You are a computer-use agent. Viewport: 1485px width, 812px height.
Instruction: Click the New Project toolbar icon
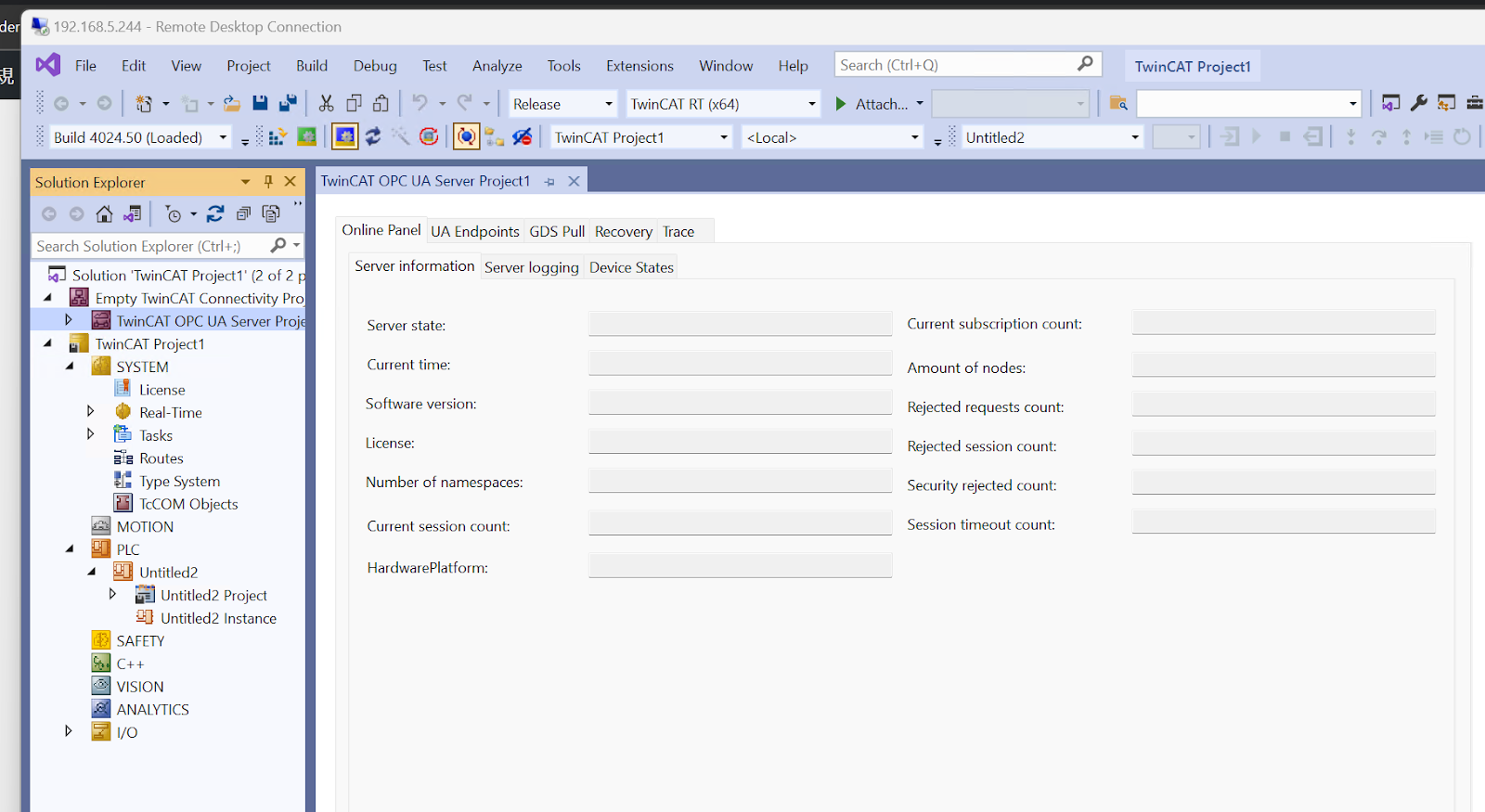click(x=144, y=104)
